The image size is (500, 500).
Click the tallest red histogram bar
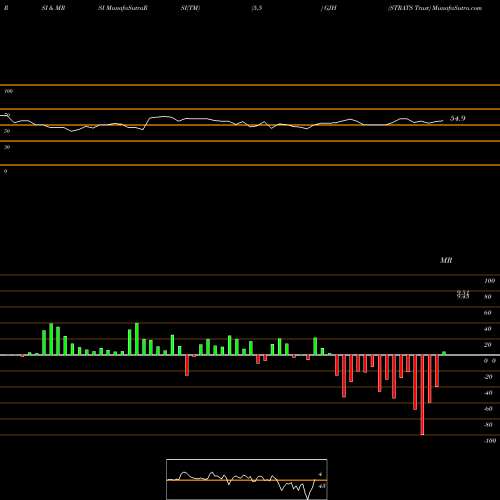[x=422, y=395]
